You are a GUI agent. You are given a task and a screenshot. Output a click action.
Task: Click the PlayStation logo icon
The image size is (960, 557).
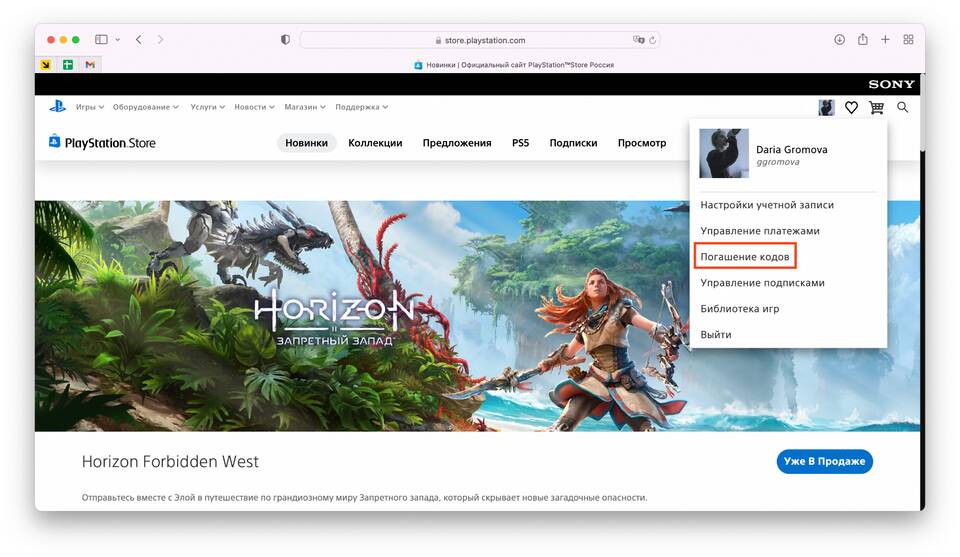(x=58, y=107)
